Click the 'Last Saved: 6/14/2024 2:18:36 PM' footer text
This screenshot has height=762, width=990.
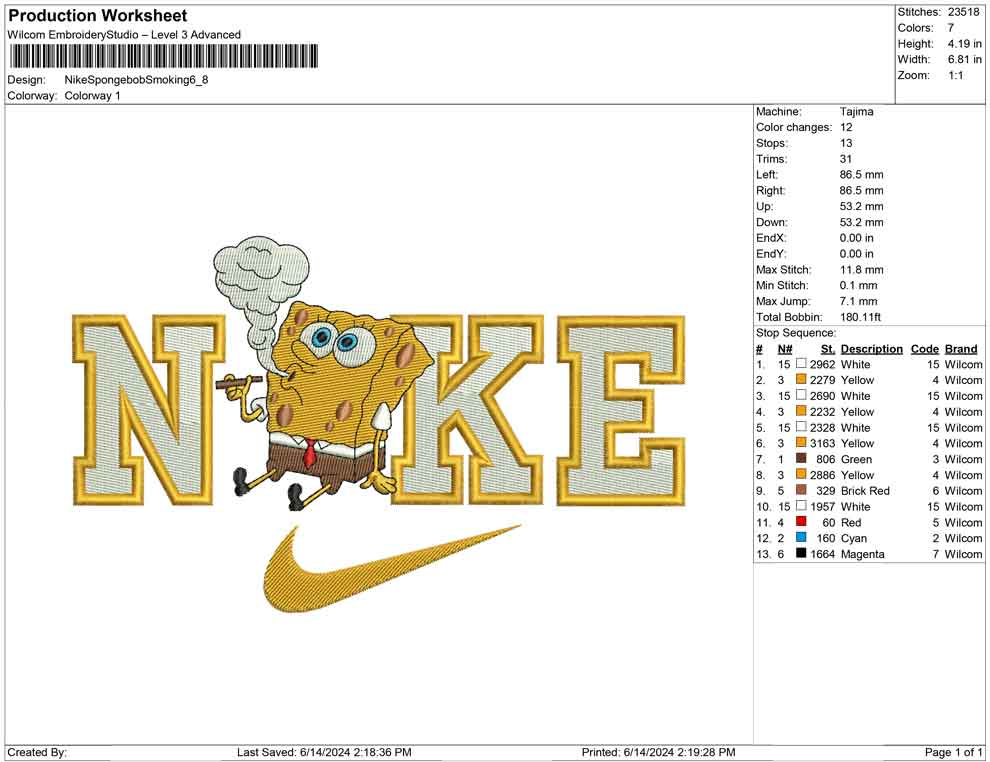click(x=324, y=752)
